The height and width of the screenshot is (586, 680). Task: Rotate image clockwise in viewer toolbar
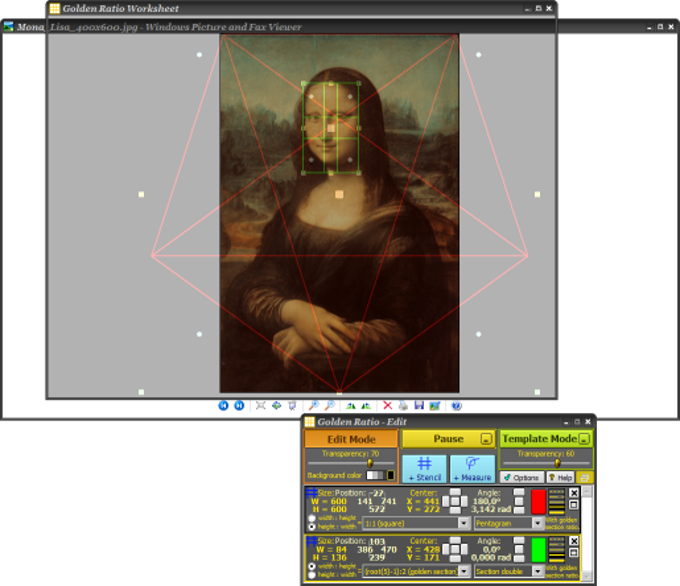350,406
